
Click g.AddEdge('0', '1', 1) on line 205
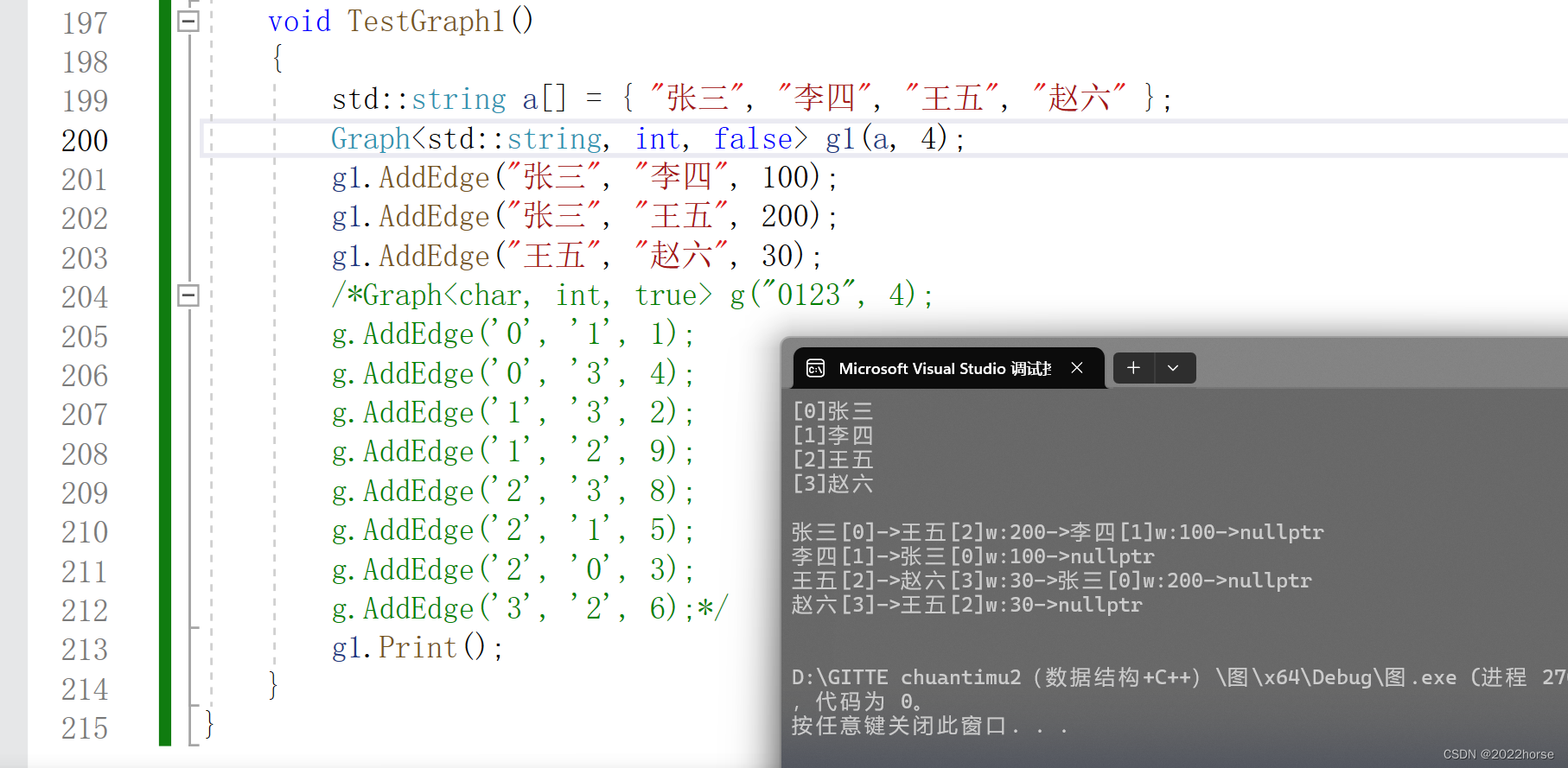pyautogui.click(x=513, y=333)
